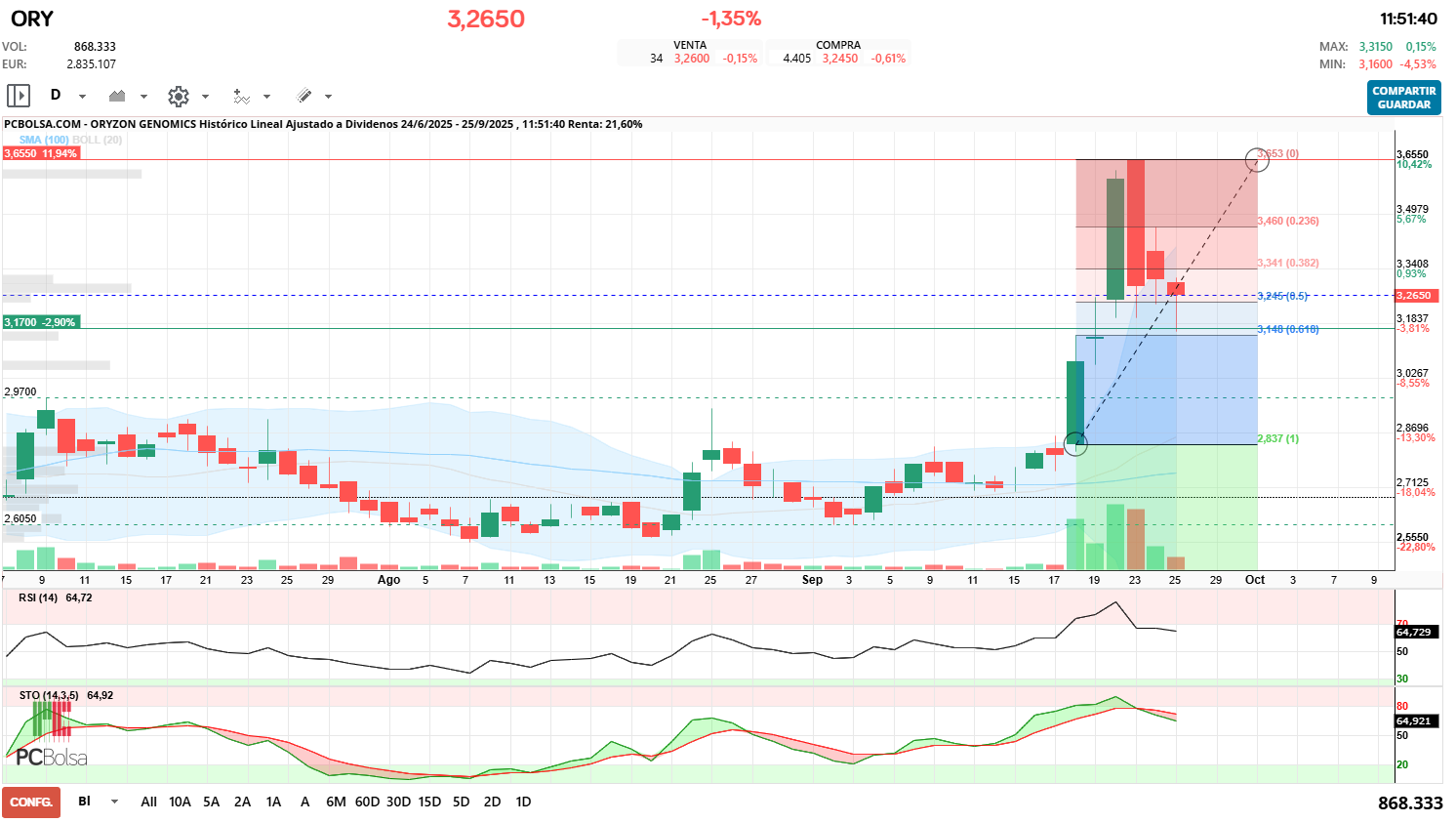
Task: Toggle the side panel icon
Action: click(x=19, y=96)
